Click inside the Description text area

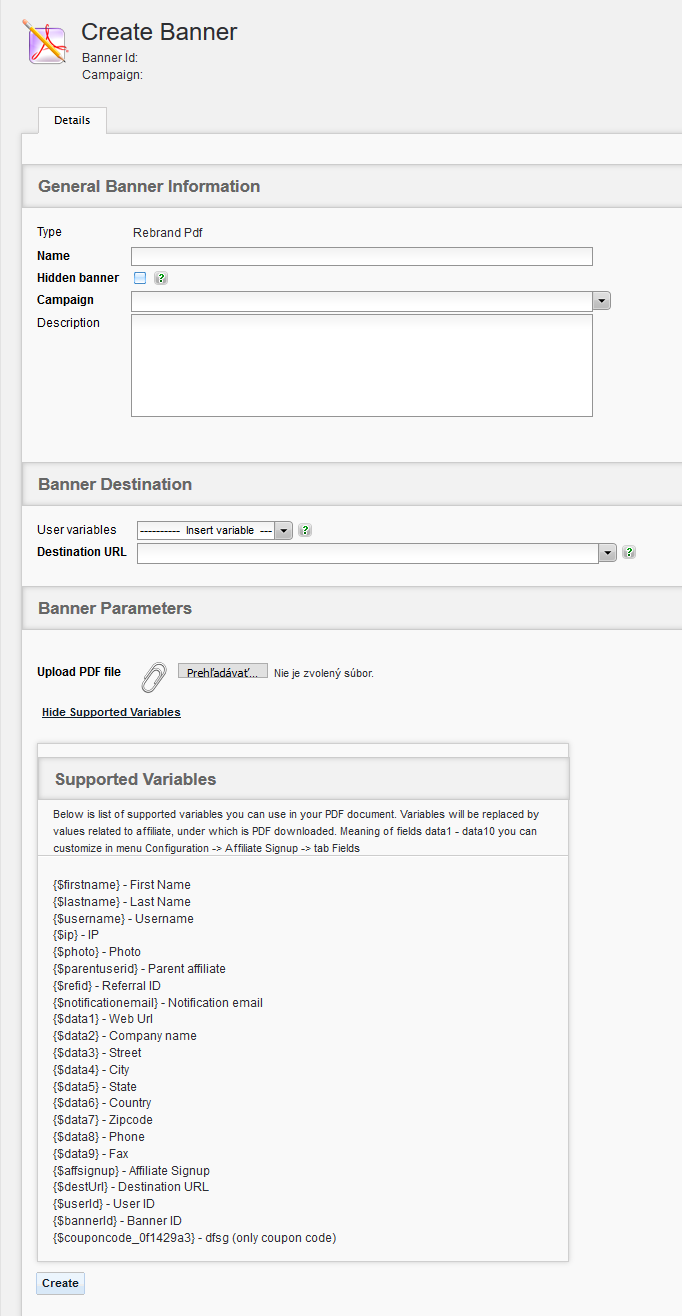tap(361, 365)
